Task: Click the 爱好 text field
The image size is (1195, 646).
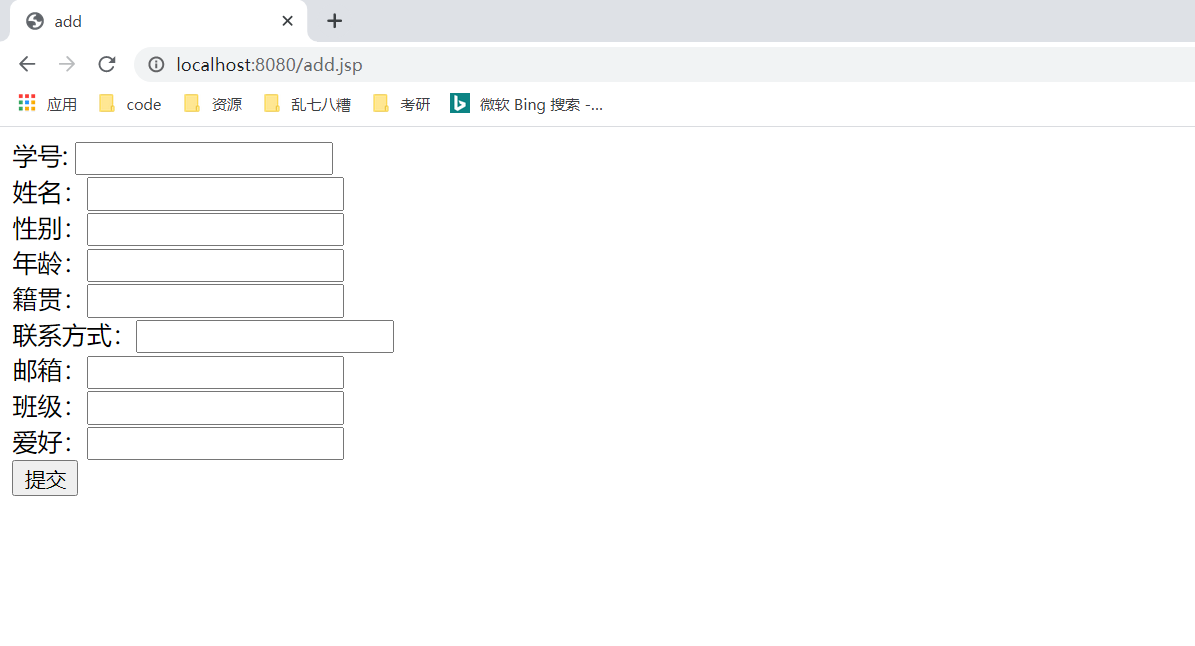Action: pos(216,443)
